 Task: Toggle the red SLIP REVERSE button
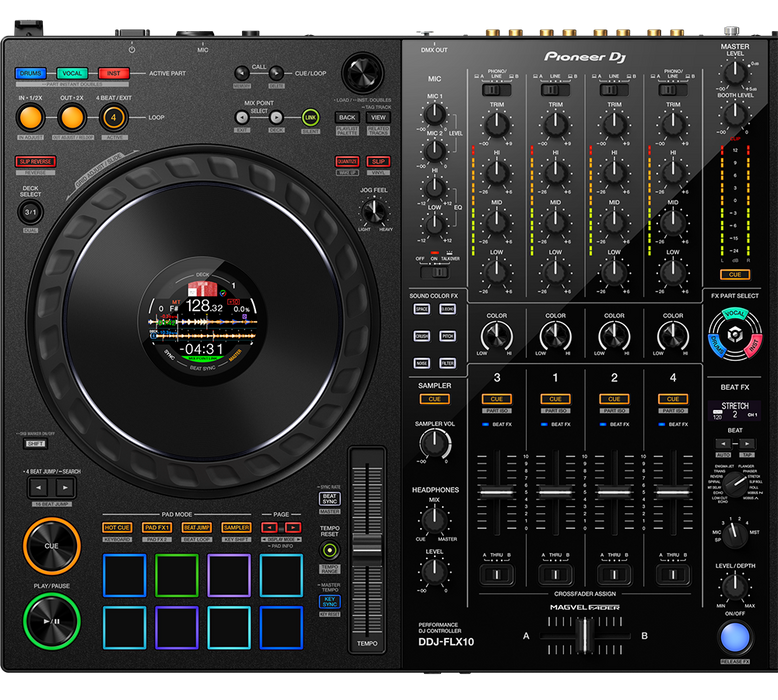tap(36, 161)
